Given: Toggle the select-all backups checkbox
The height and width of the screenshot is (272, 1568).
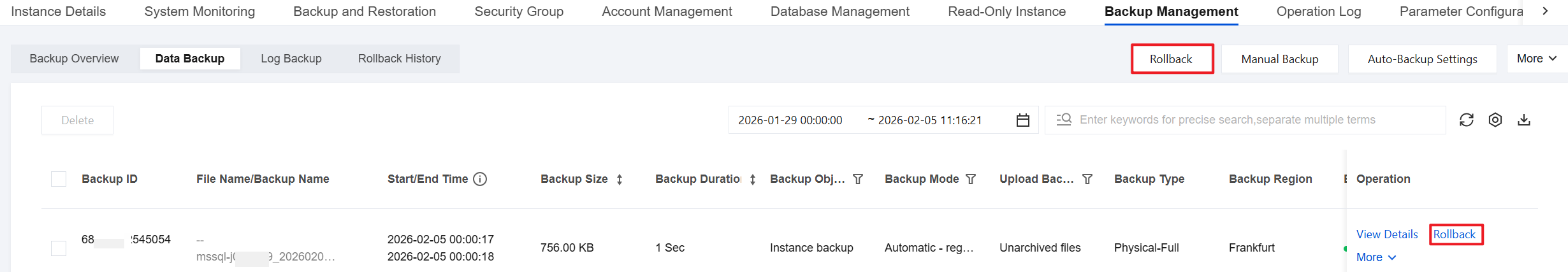Looking at the screenshot, I should (x=59, y=179).
